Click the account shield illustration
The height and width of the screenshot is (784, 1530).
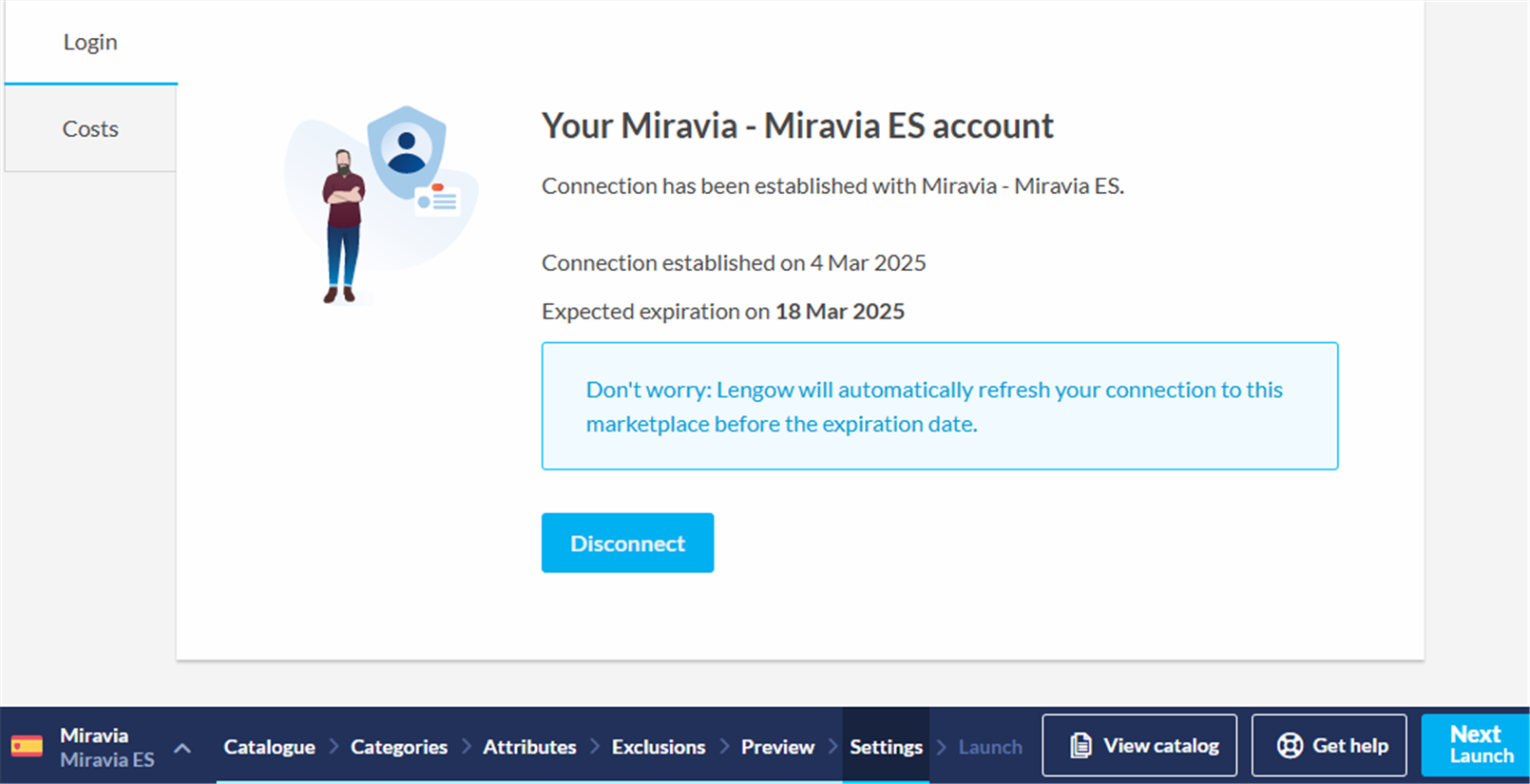407,150
